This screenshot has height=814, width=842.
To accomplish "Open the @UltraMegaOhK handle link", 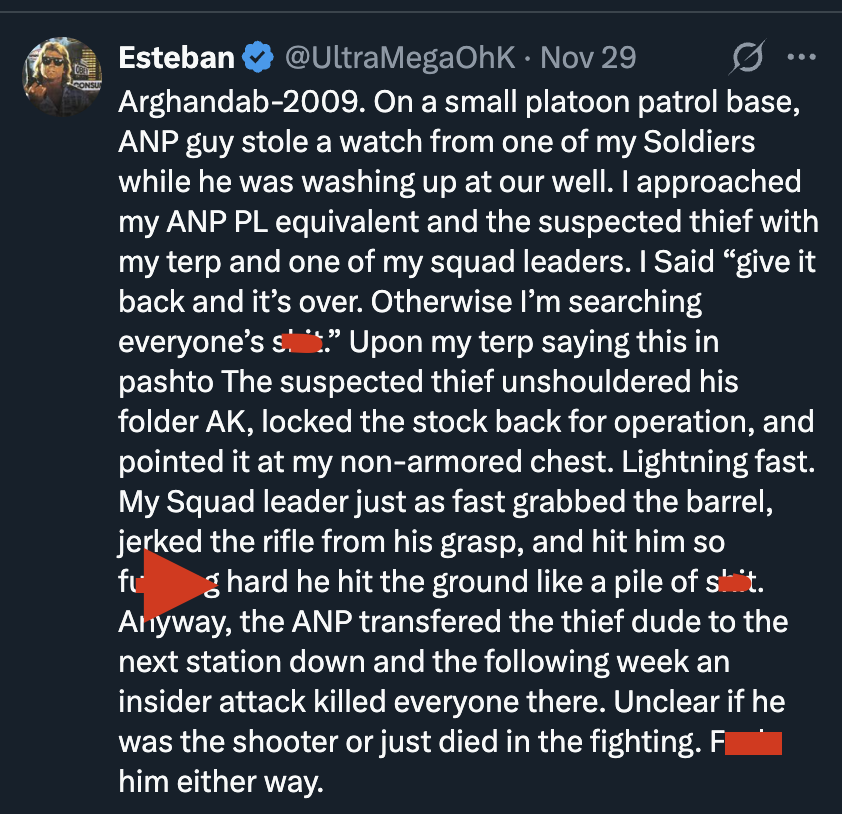I will coord(400,58).
